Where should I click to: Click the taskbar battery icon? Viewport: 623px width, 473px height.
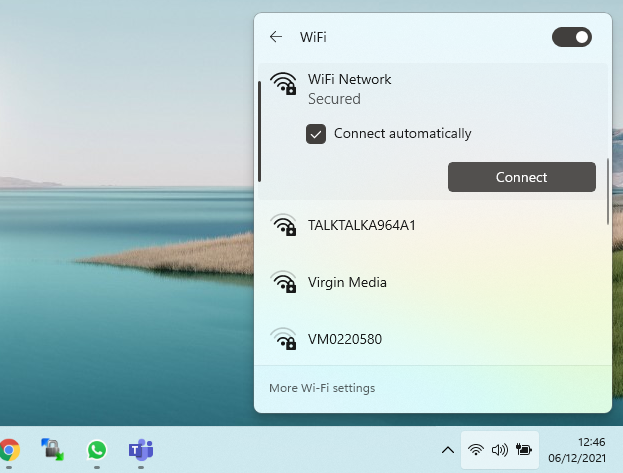click(524, 450)
